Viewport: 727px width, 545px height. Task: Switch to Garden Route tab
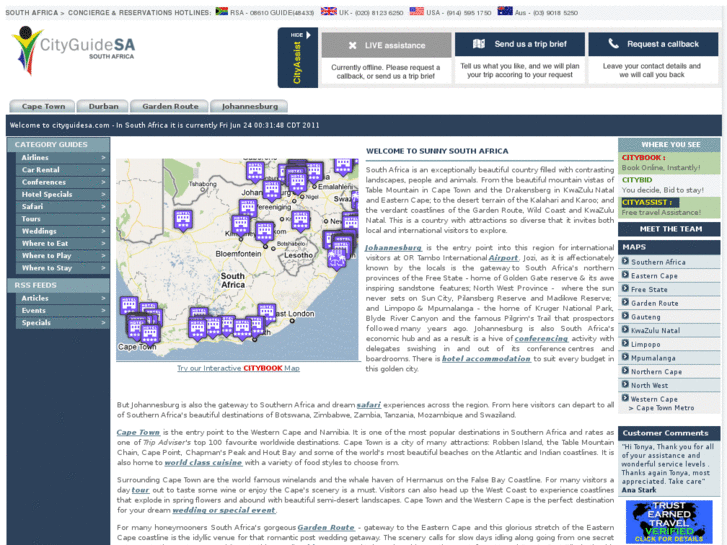[170, 106]
